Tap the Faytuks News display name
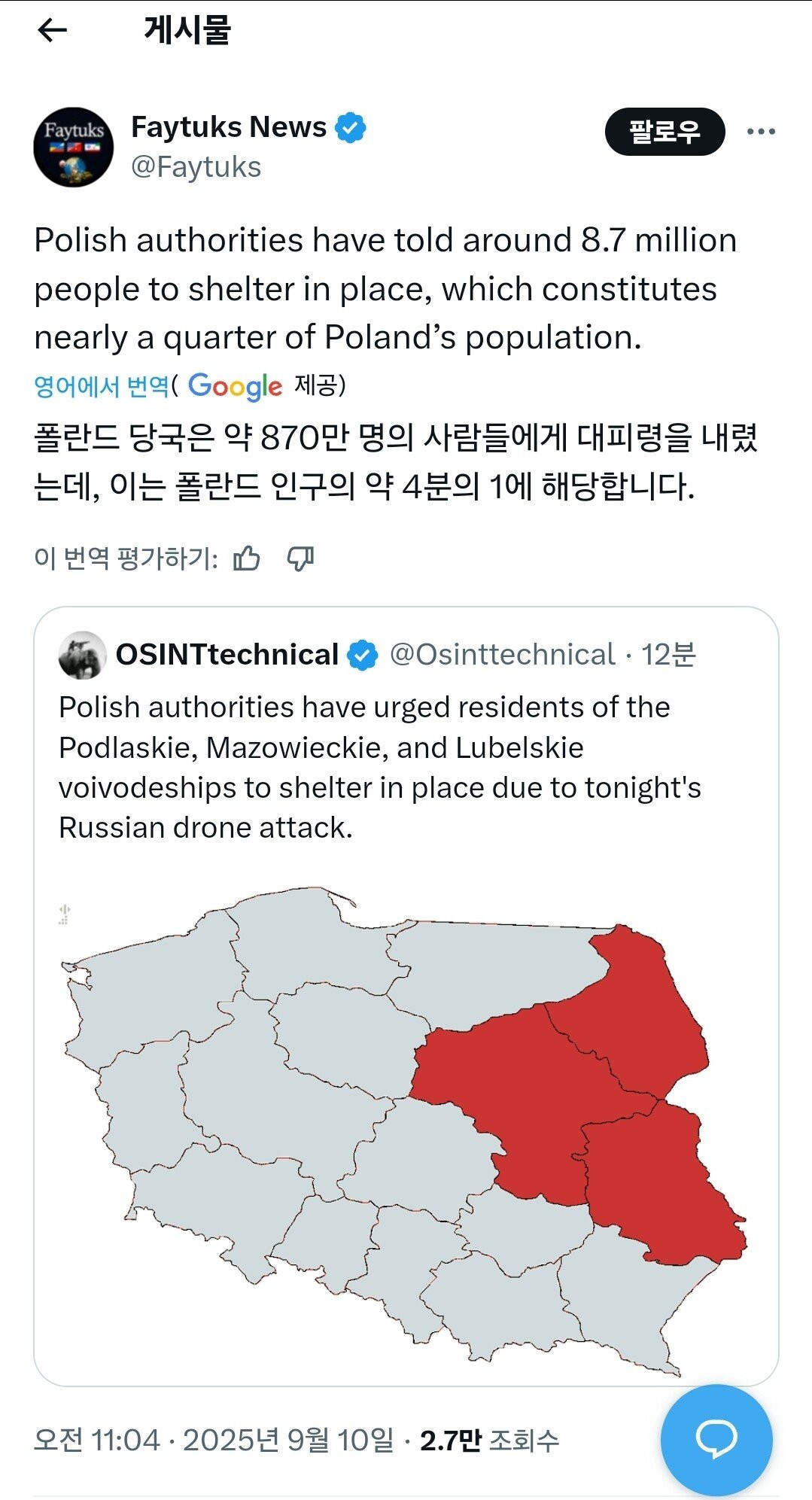The image size is (812, 1500). 229,127
